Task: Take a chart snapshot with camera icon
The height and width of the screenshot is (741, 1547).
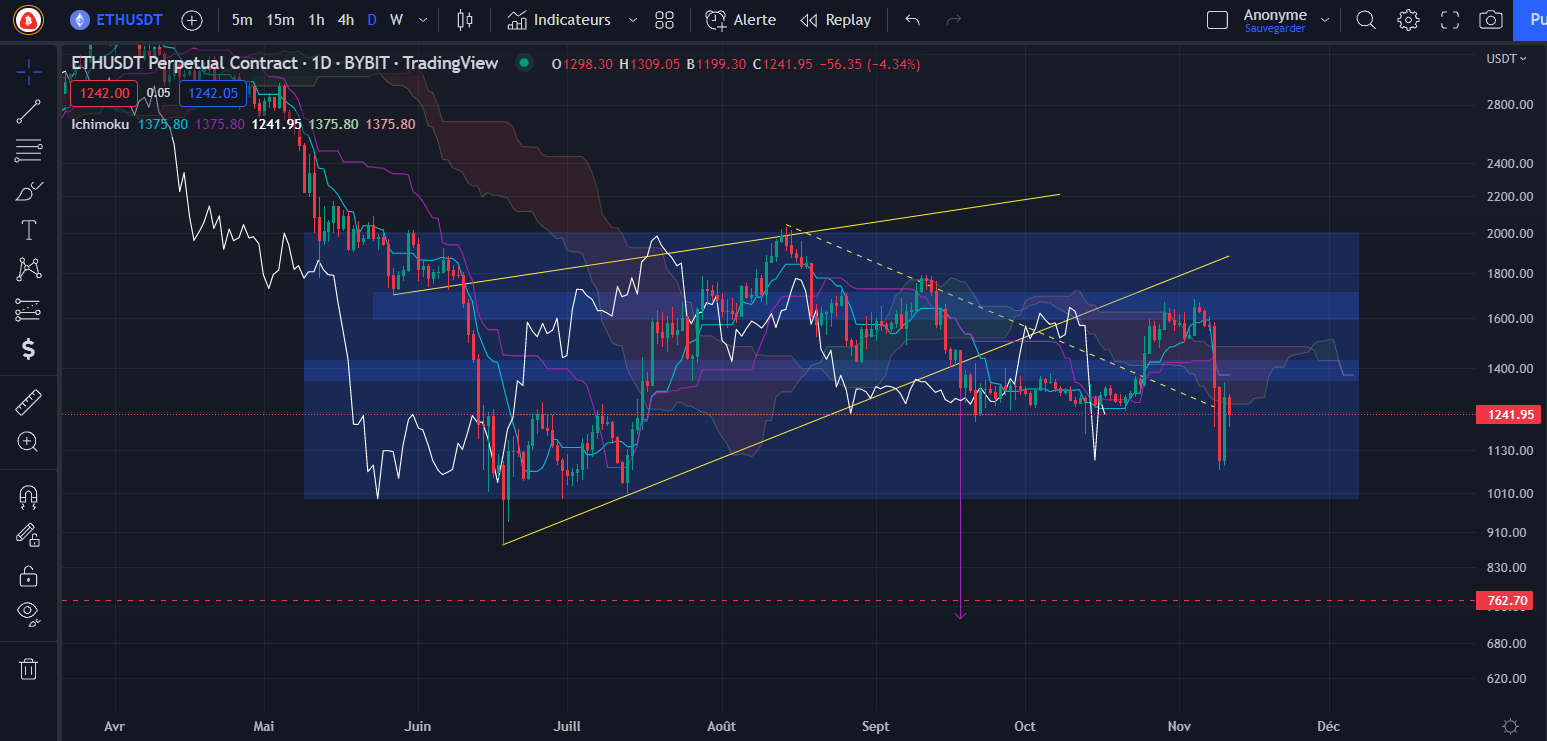Action: 1490,20
